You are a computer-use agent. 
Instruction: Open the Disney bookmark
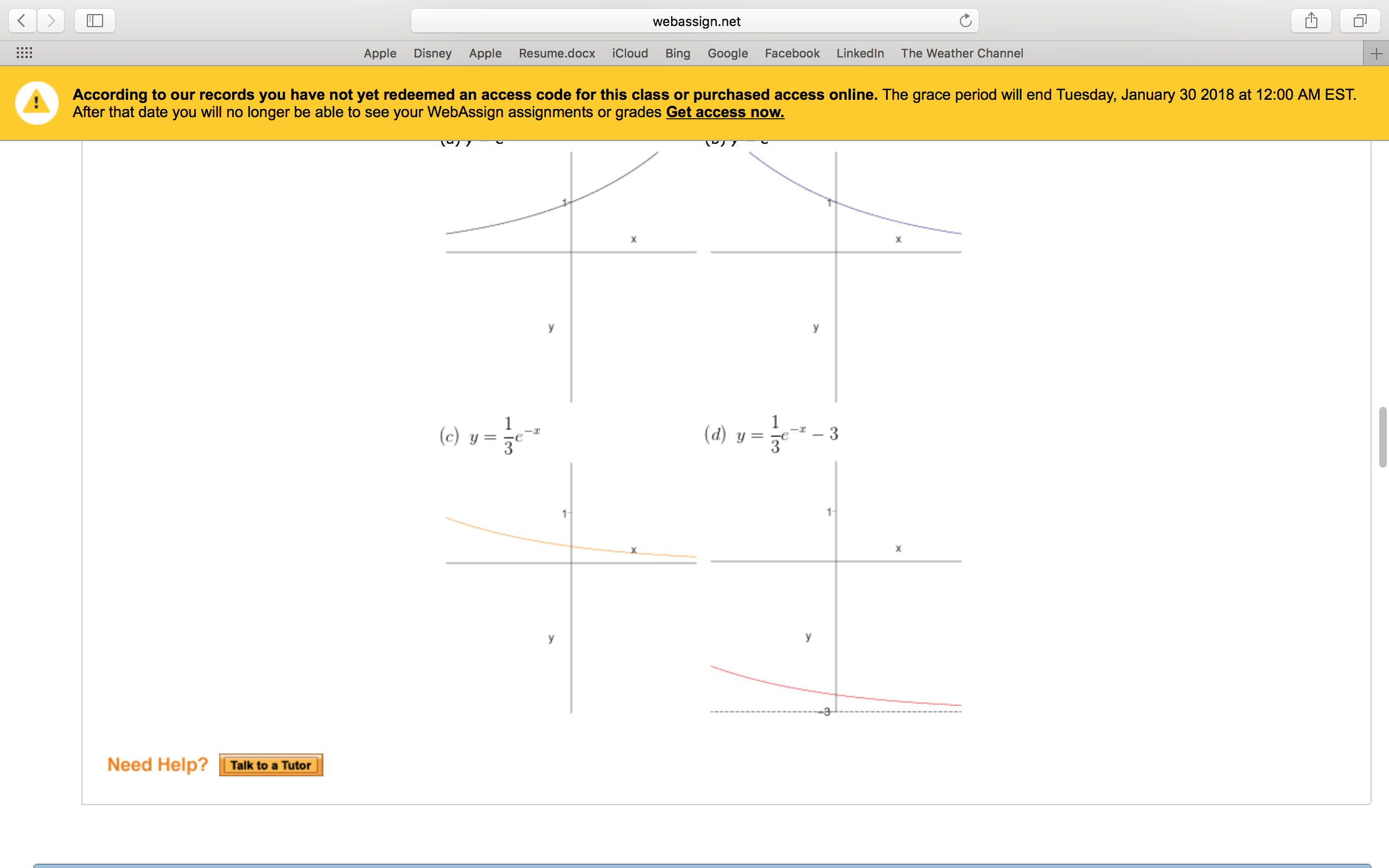(432, 53)
